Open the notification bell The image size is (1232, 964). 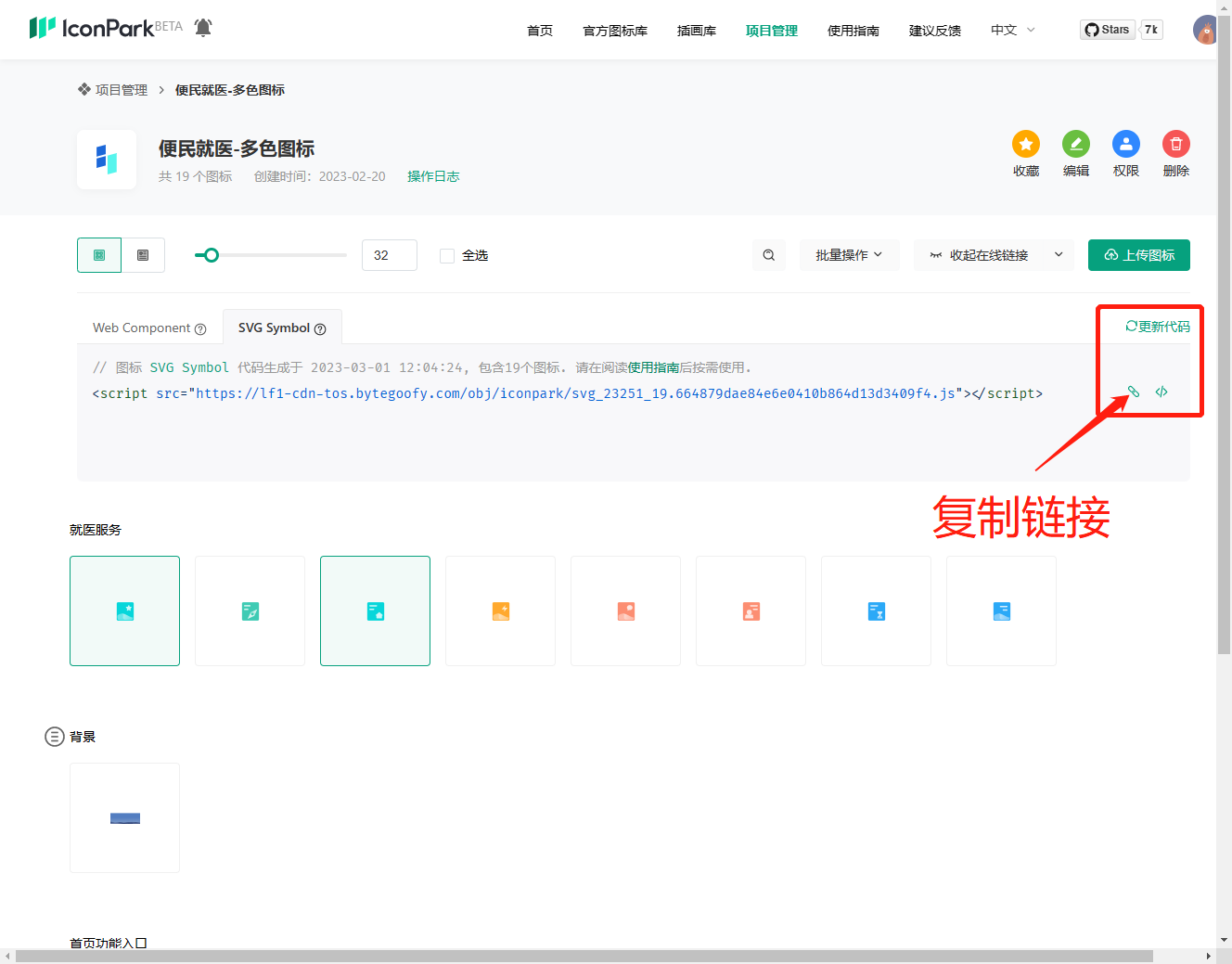203,28
